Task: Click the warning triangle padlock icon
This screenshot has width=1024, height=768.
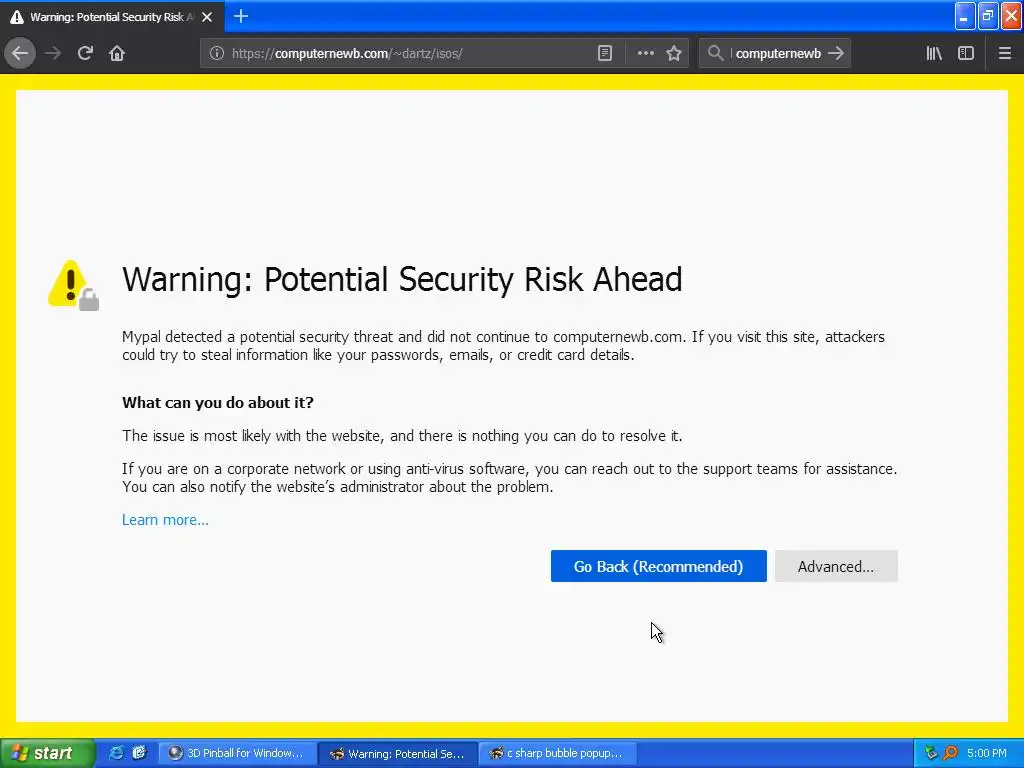Action: pyautogui.click(x=73, y=285)
